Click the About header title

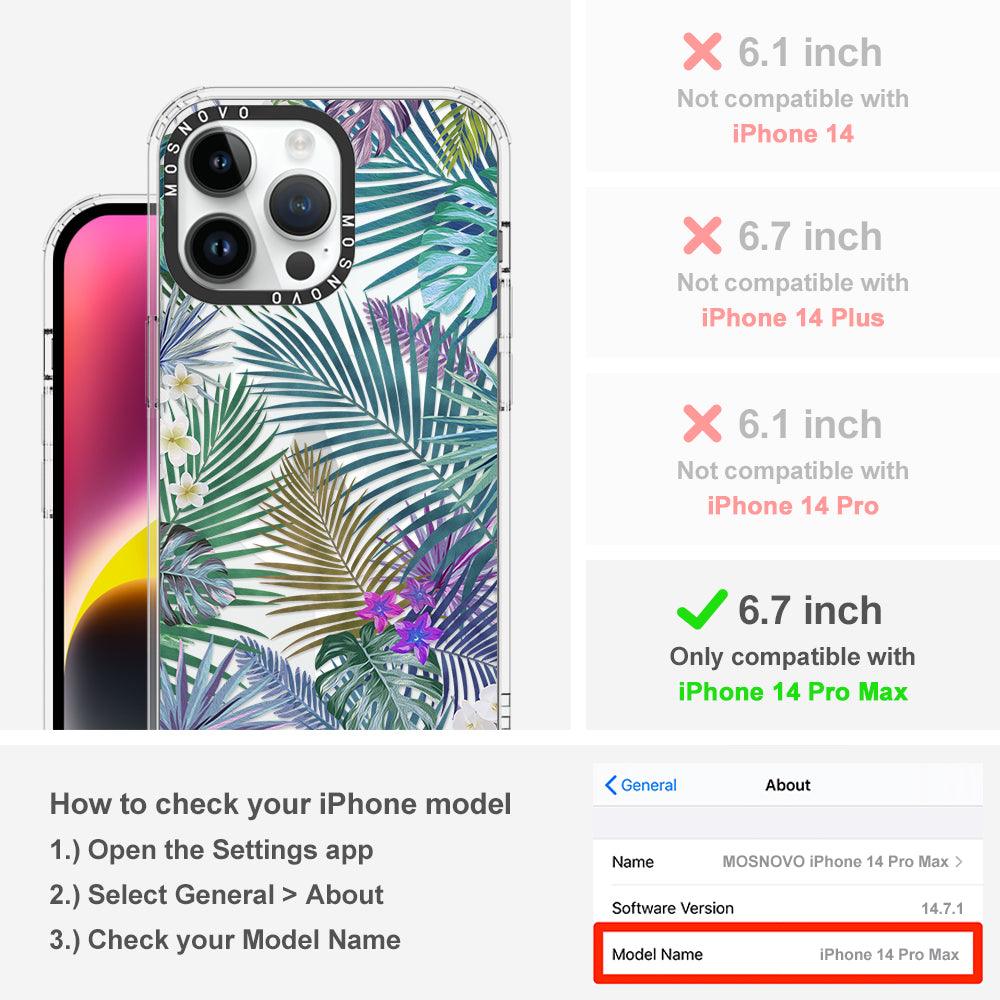tap(788, 785)
